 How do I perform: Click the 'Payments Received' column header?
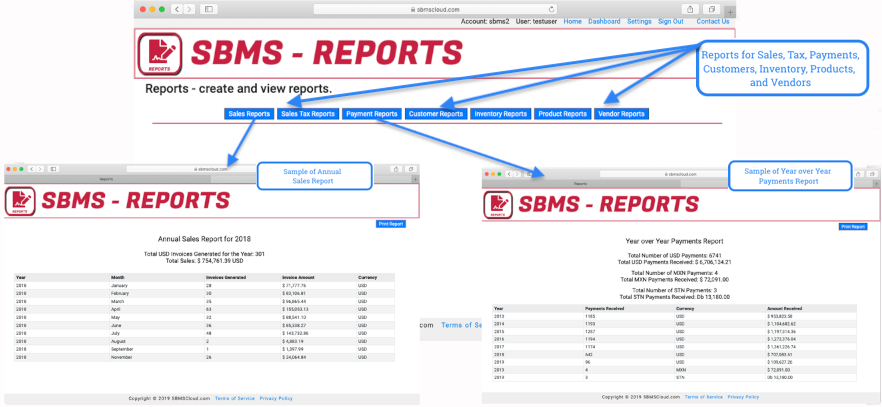(x=605, y=309)
